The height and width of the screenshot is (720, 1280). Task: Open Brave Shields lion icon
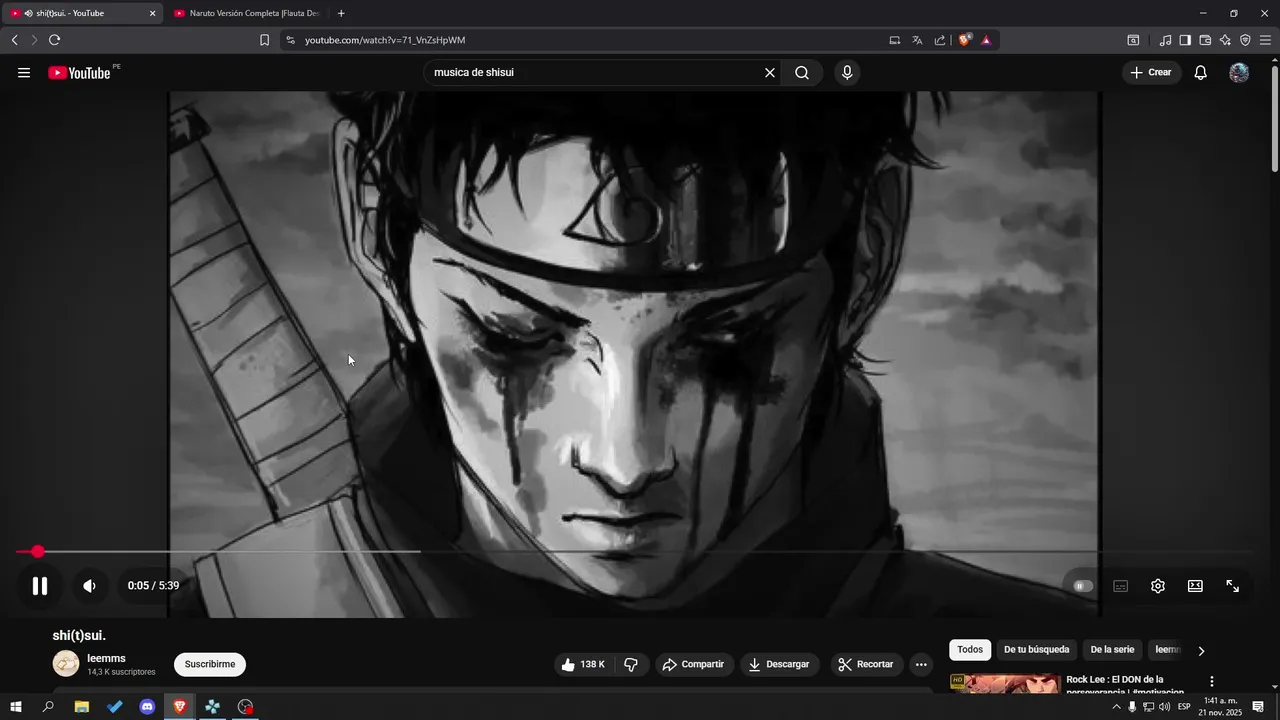(x=965, y=40)
